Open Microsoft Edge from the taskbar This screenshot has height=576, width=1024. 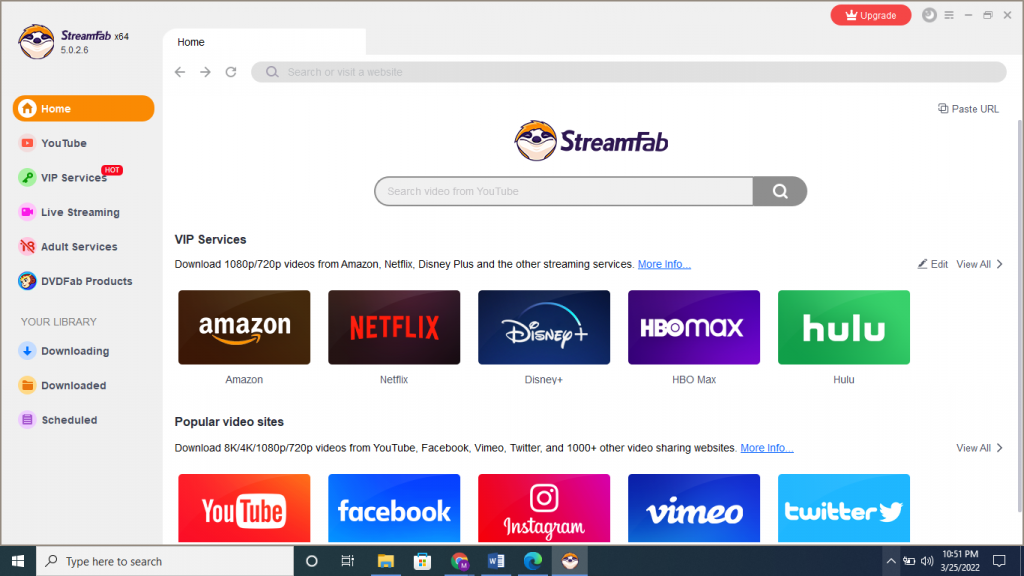point(532,561)
